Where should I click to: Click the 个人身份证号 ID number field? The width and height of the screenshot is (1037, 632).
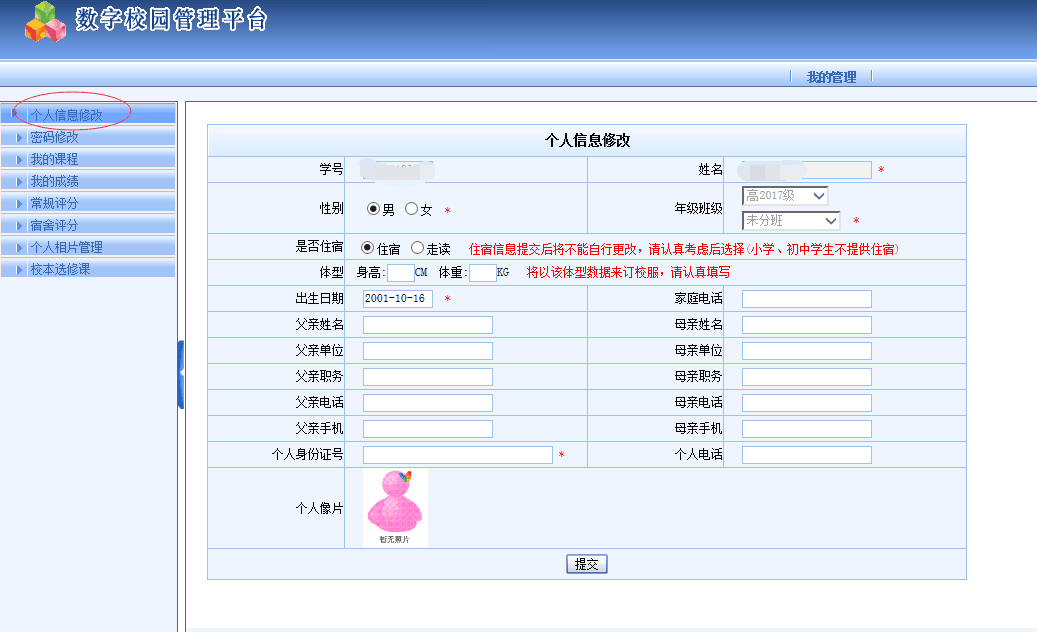457,453
